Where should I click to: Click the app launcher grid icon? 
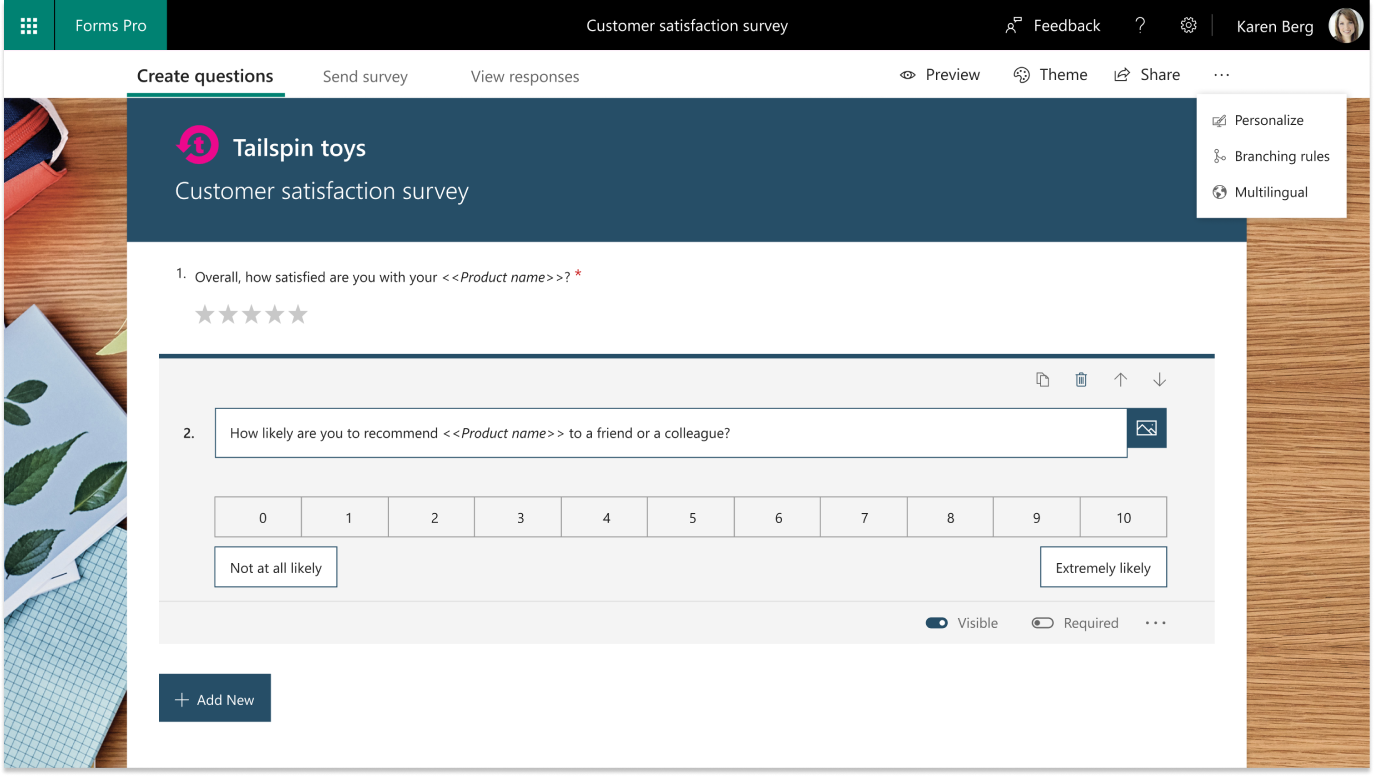(28, 26)
